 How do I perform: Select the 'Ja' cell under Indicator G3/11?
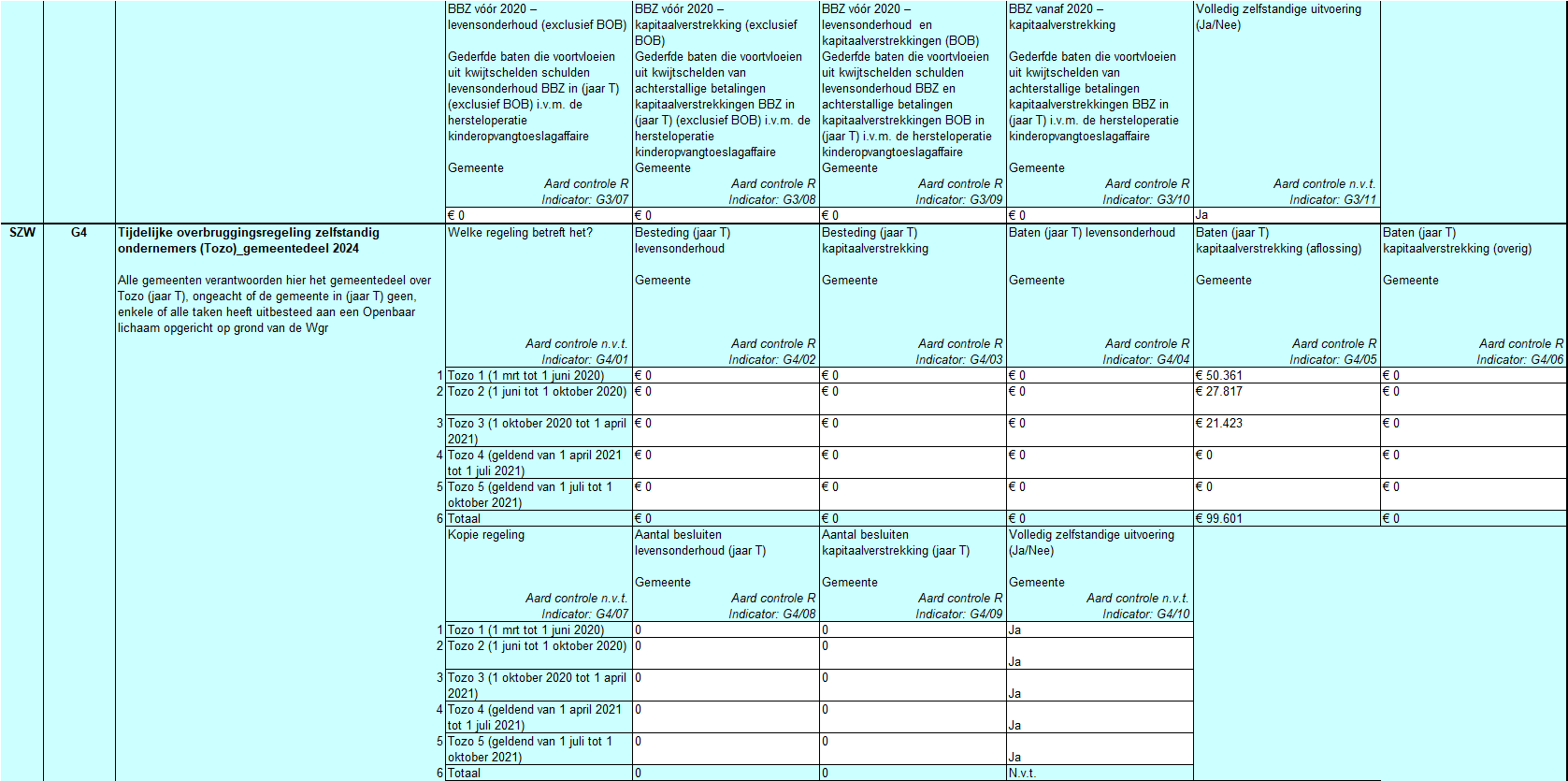point(1287,215)
